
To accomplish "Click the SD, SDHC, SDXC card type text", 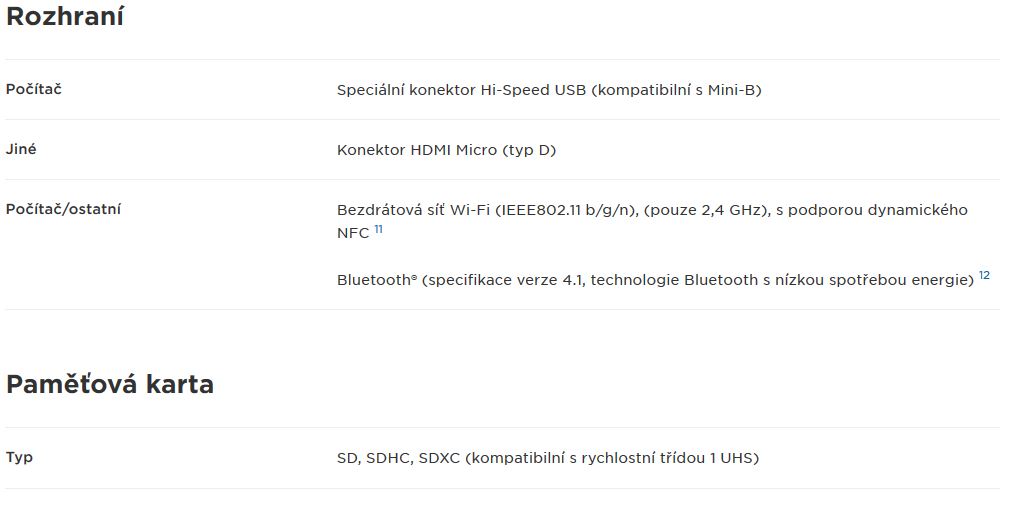I will [x=398, y=458].
